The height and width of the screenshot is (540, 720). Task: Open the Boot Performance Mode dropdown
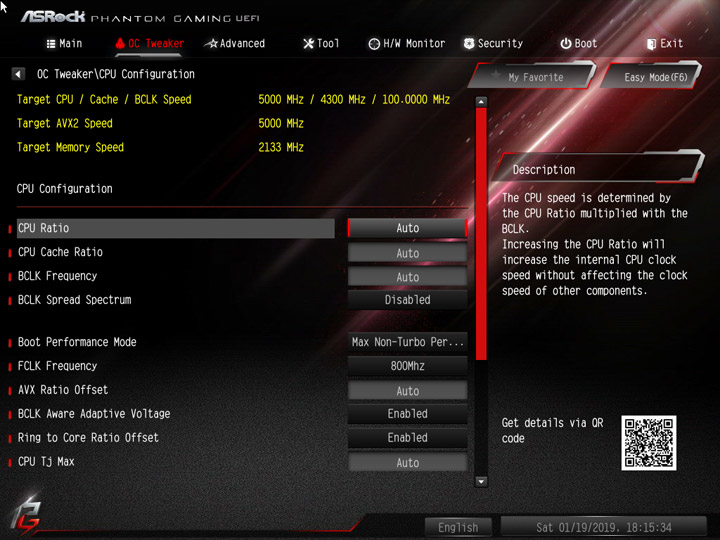tap(408, 342)
